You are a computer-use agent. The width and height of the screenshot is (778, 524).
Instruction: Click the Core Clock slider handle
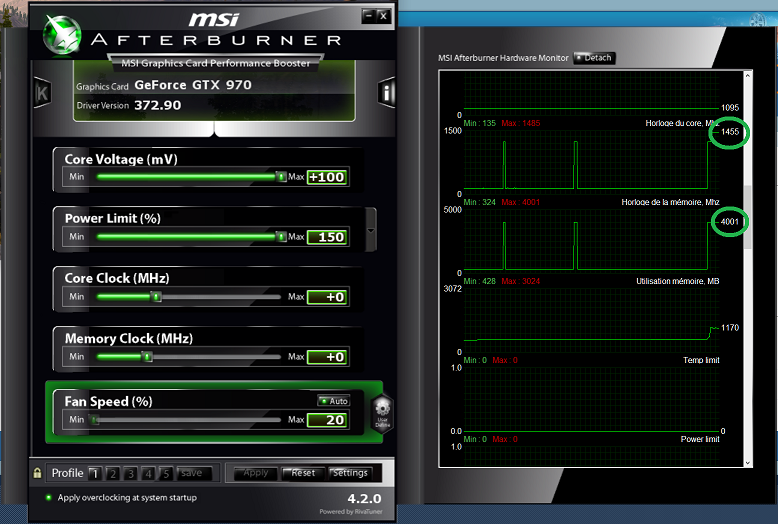(156, 297)
